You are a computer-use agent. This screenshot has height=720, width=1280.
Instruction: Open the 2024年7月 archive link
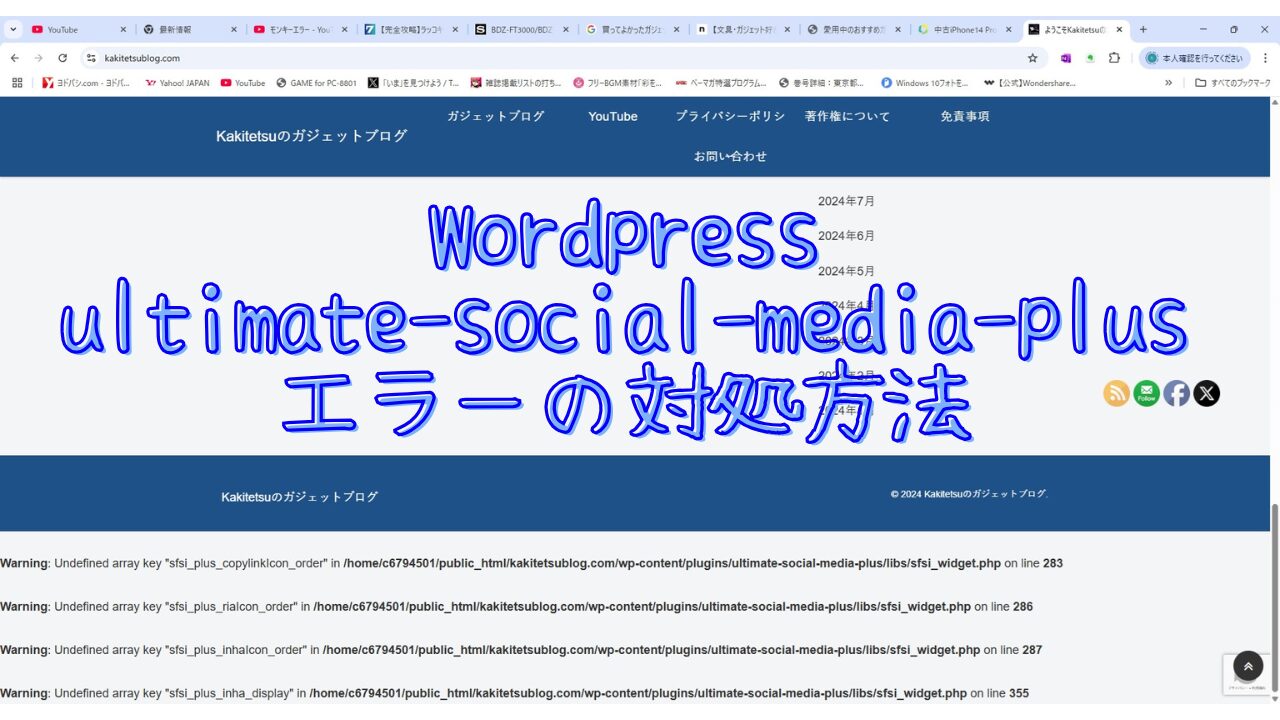(x=846, y=201)
